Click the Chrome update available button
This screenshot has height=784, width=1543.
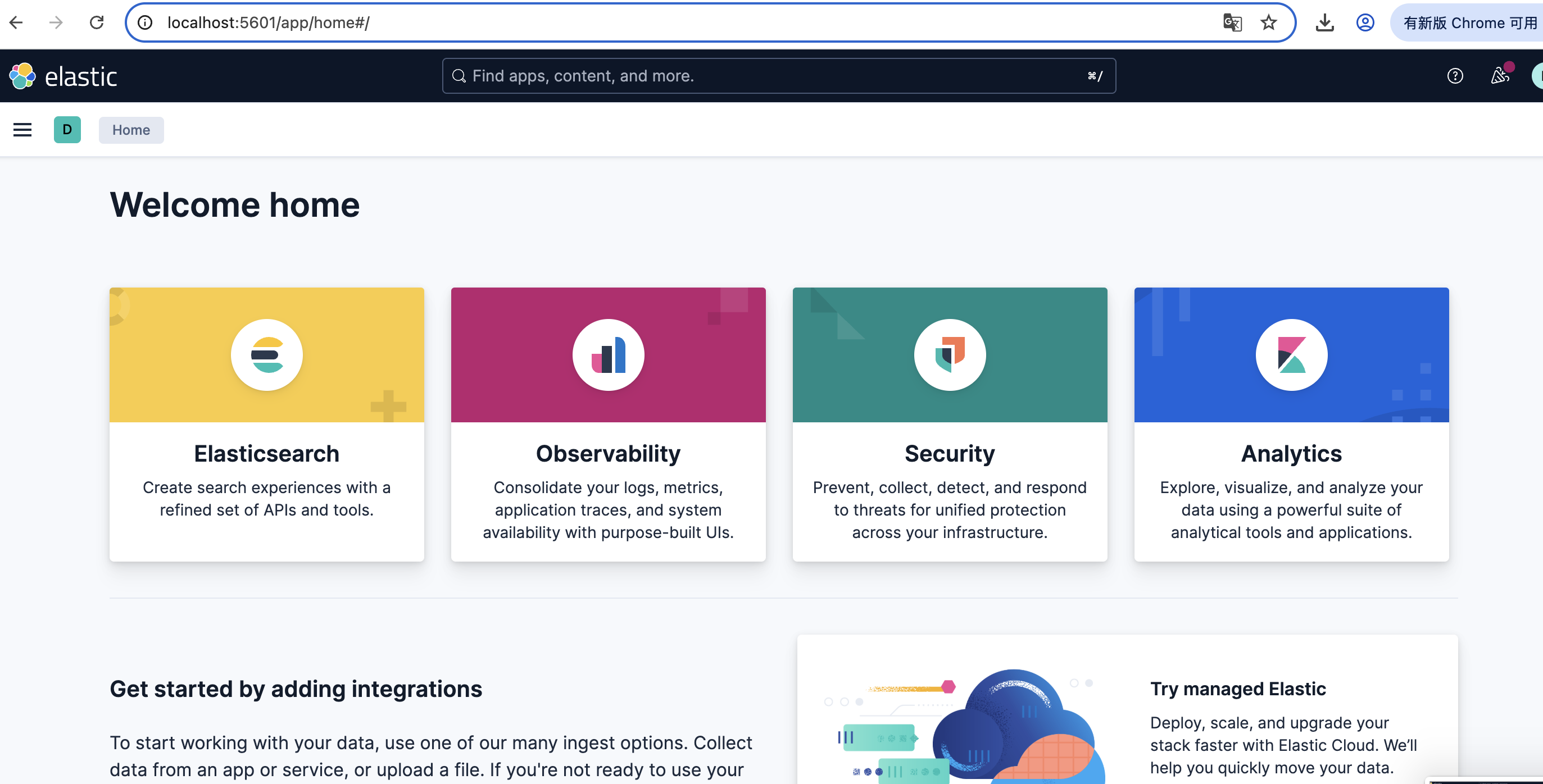[1469, 22]
